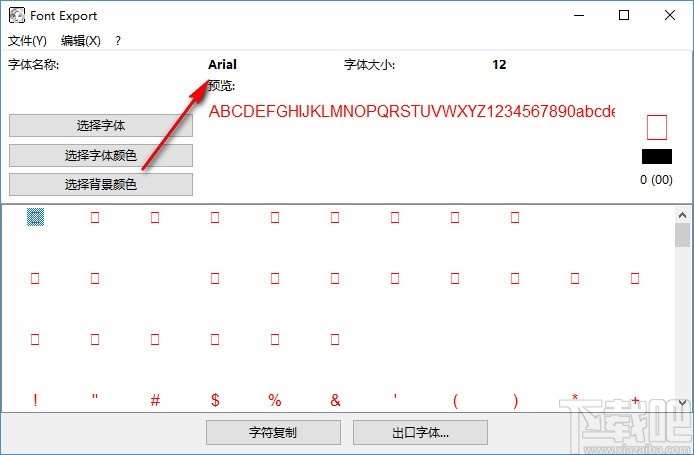Open the 编辑(X) menu
The width and height of the screenshot is (694, 455).
click(x=81, y=41)
